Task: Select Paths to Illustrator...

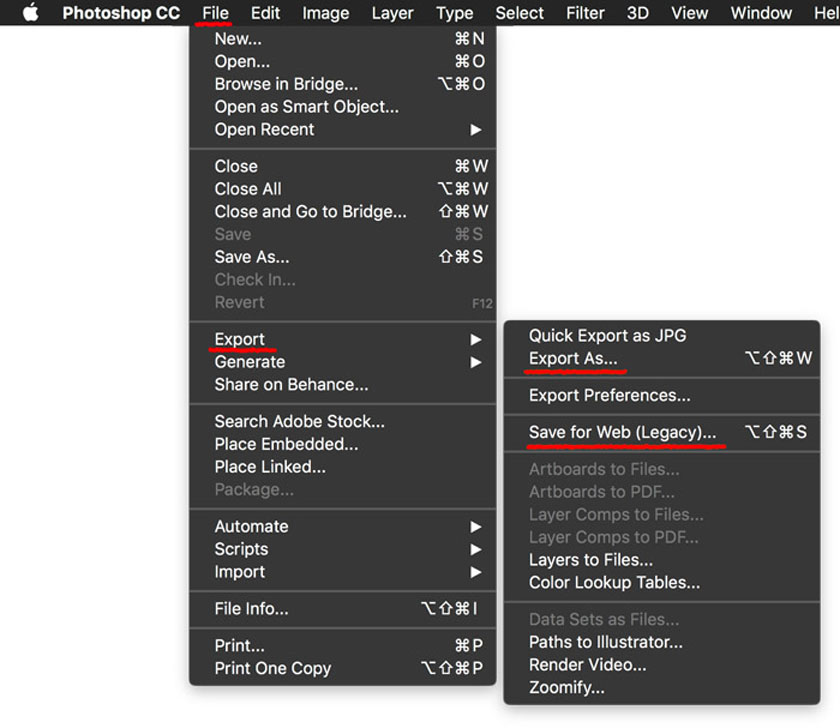Action: tap(662, 642)
